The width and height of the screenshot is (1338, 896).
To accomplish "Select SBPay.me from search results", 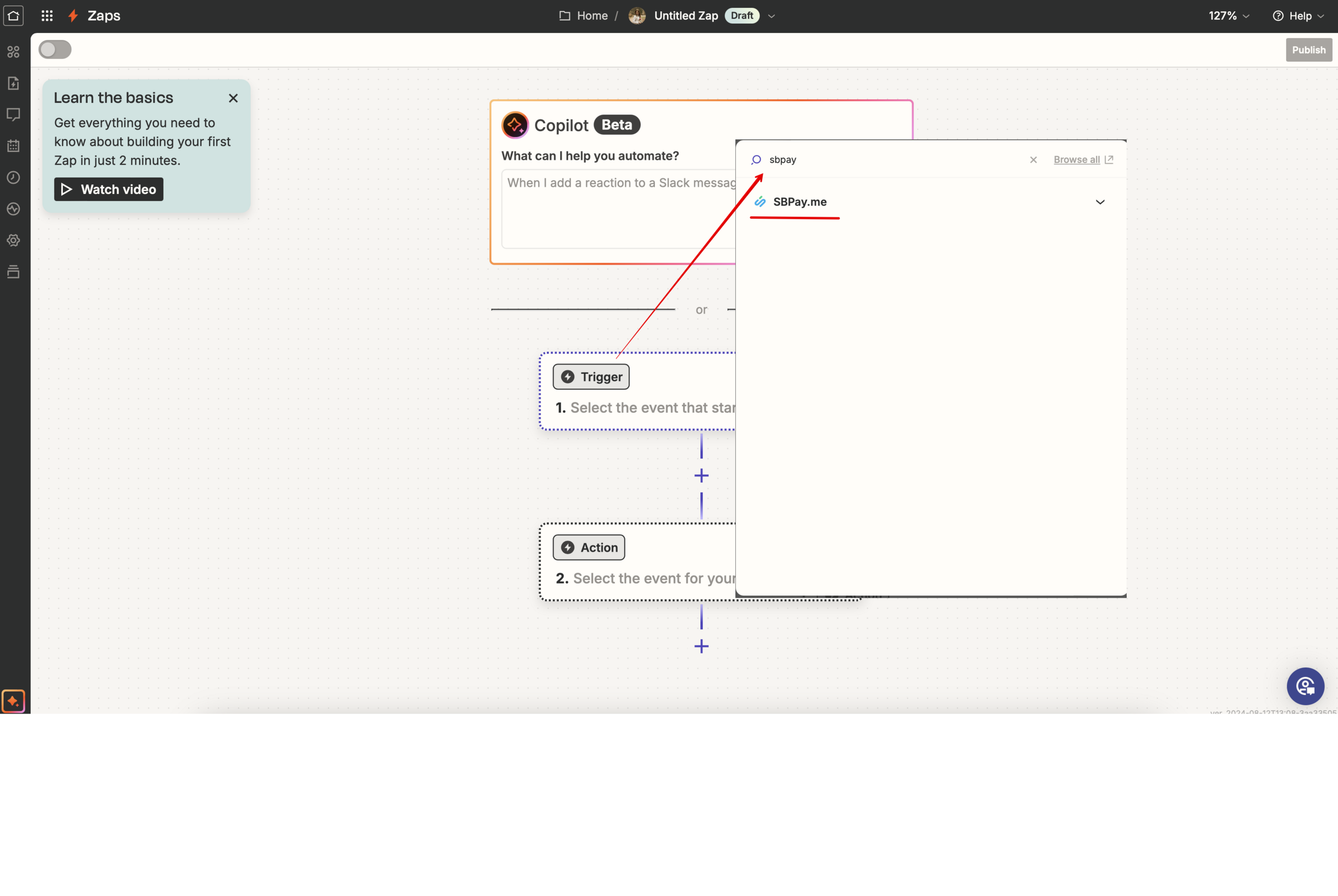I will (x=799, y=202).
